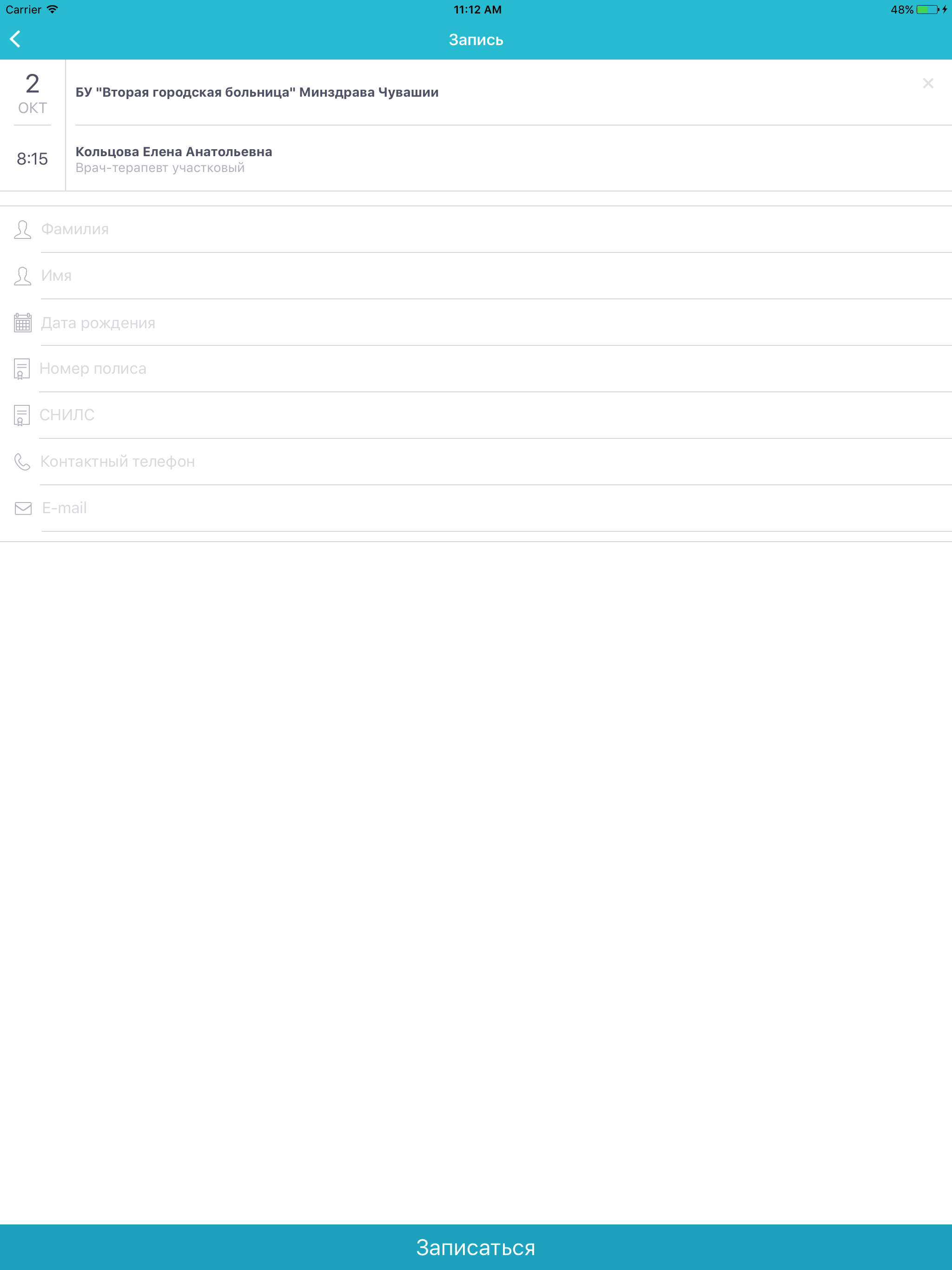Click the person icon beside Имя
The height and width of the screenshot is (1270, 952).
[x=22, y=276]
